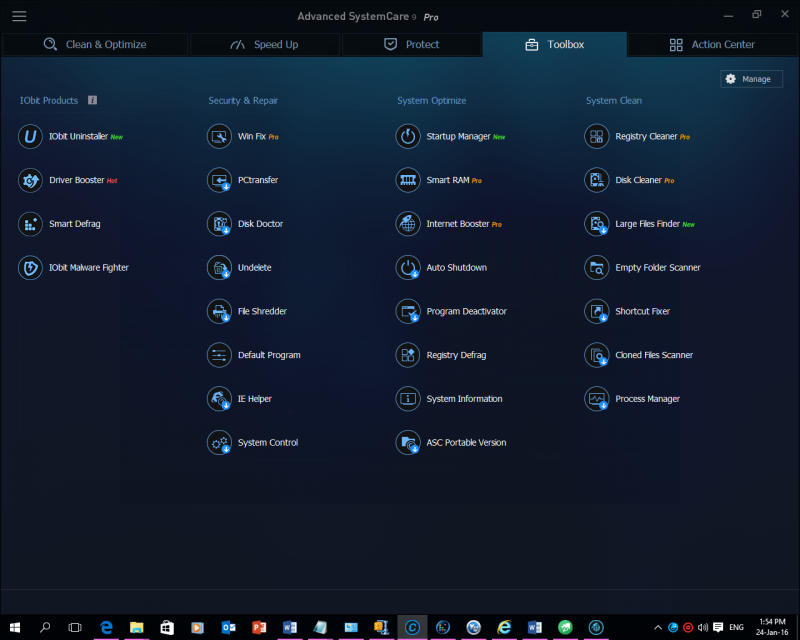
Task: Switch to the Clean & Optimize tab
Action: pyautogui.click(x=95, y=44)
